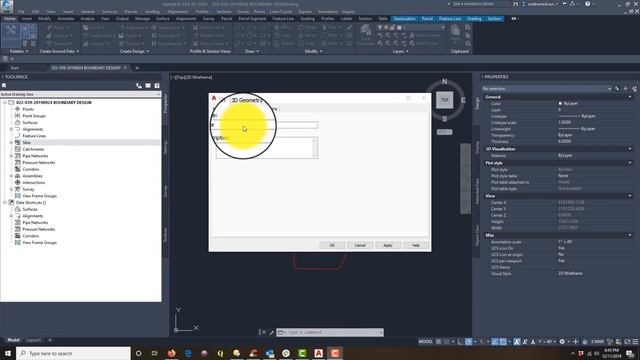Viewport: 640px width, 360px height.
Task: Expand the Assemblies node
Action: (11, 176)
